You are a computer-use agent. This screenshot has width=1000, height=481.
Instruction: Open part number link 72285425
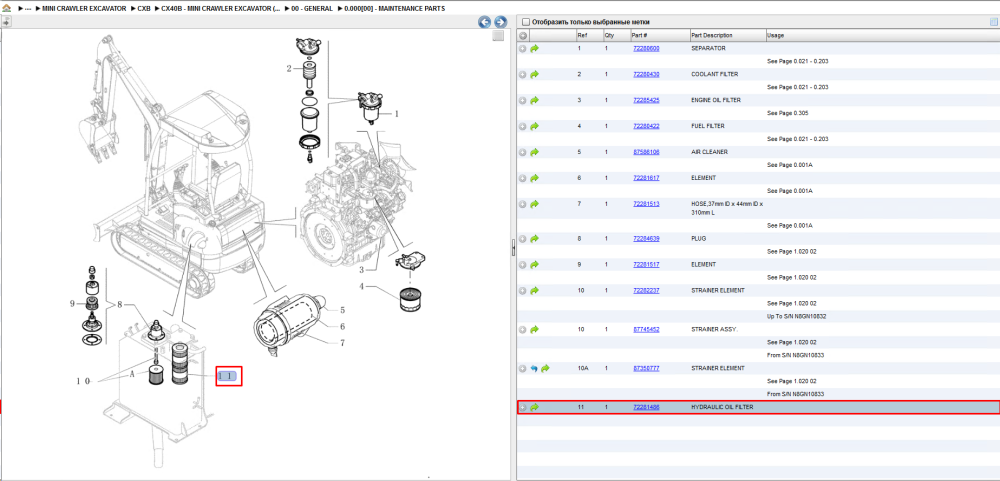click(646, 100)
